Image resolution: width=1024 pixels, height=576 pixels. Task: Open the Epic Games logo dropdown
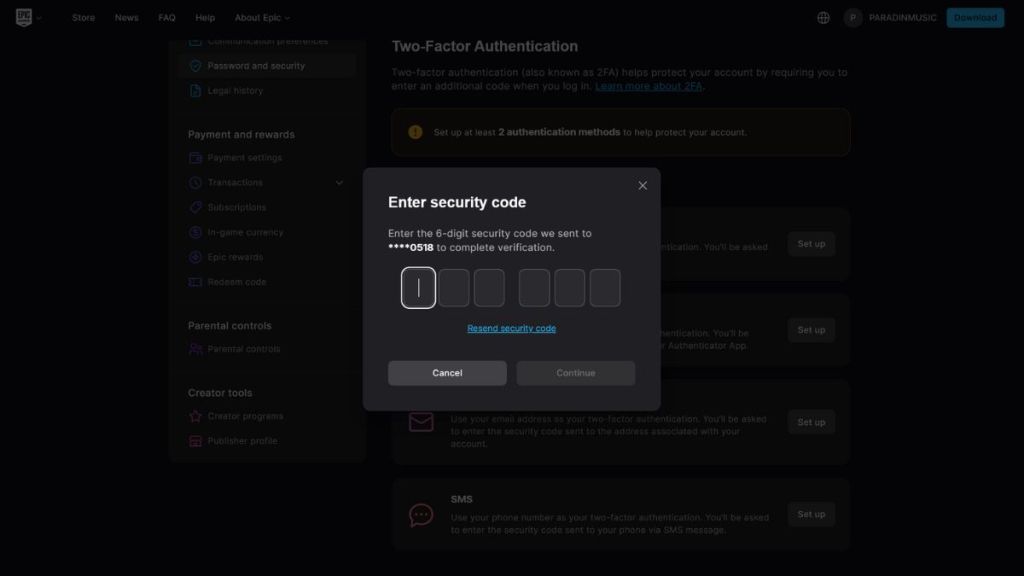coord(28,17)
